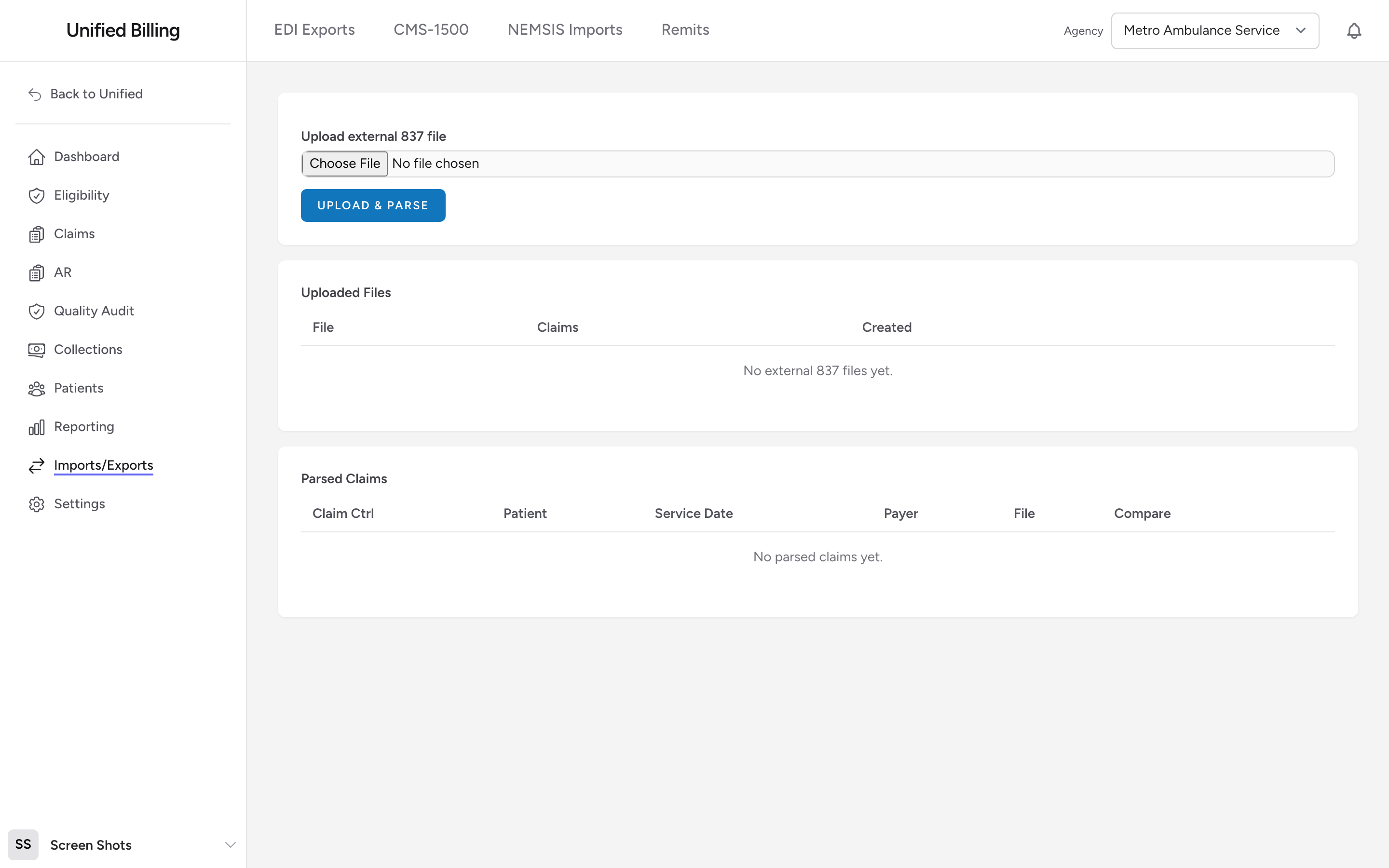Click the Payer column header
Viewport: 1389px width, 868px height.
(x=900, y=513)
